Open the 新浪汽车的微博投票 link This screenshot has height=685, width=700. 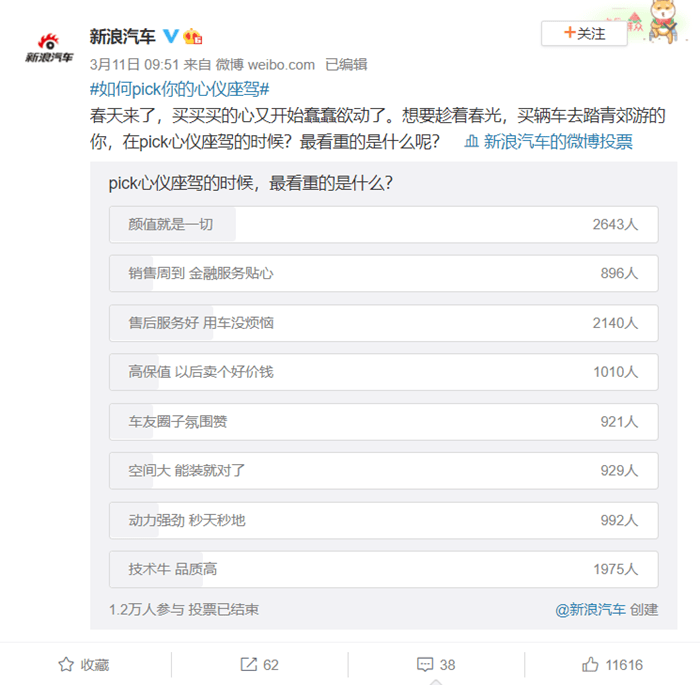(x=558, y=142)
